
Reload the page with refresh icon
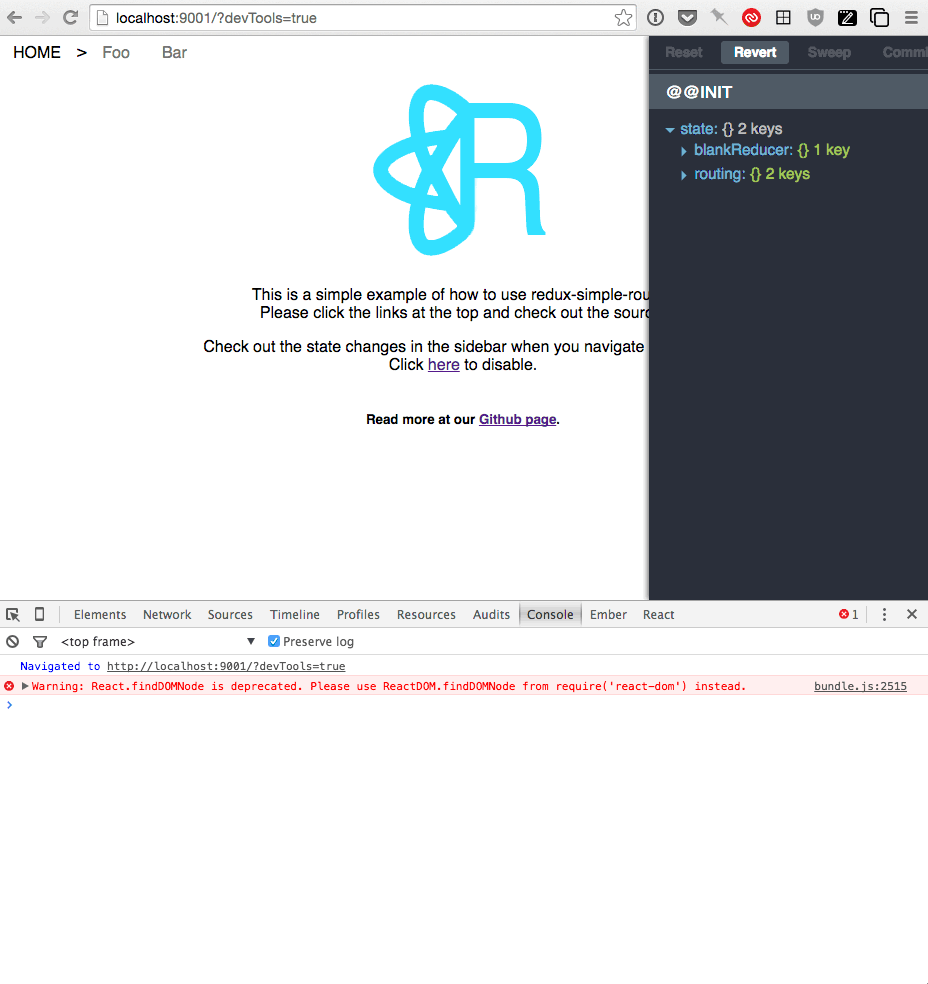70,18
